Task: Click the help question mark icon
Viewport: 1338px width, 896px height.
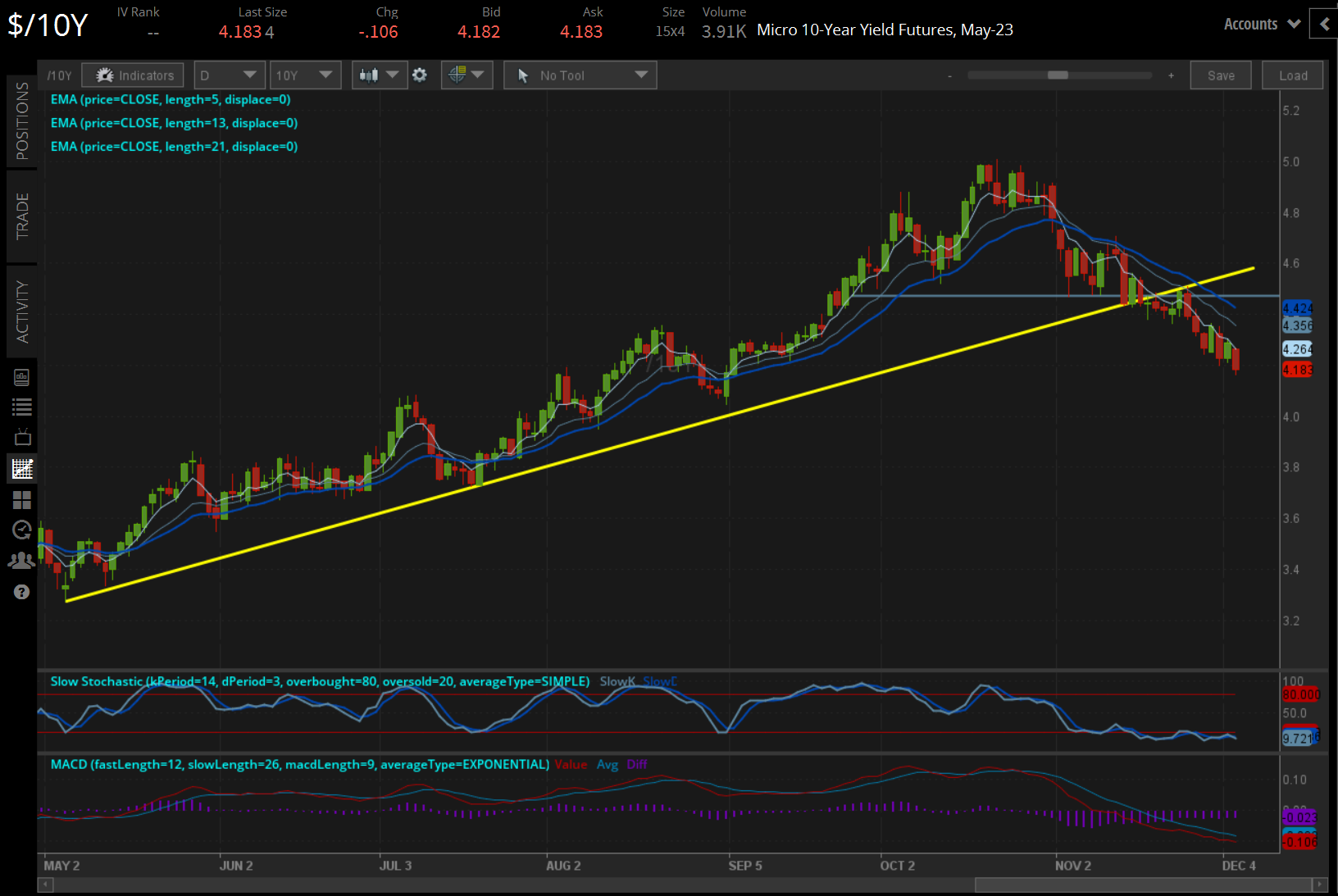Action: (x=22, y=592)
